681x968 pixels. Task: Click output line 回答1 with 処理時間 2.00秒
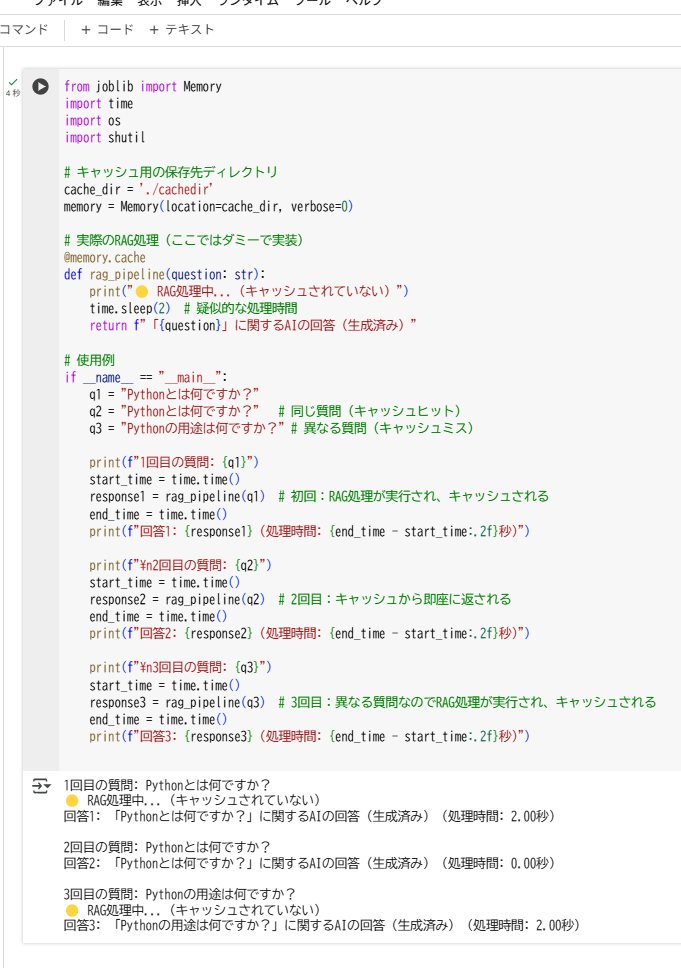point(309,817)
